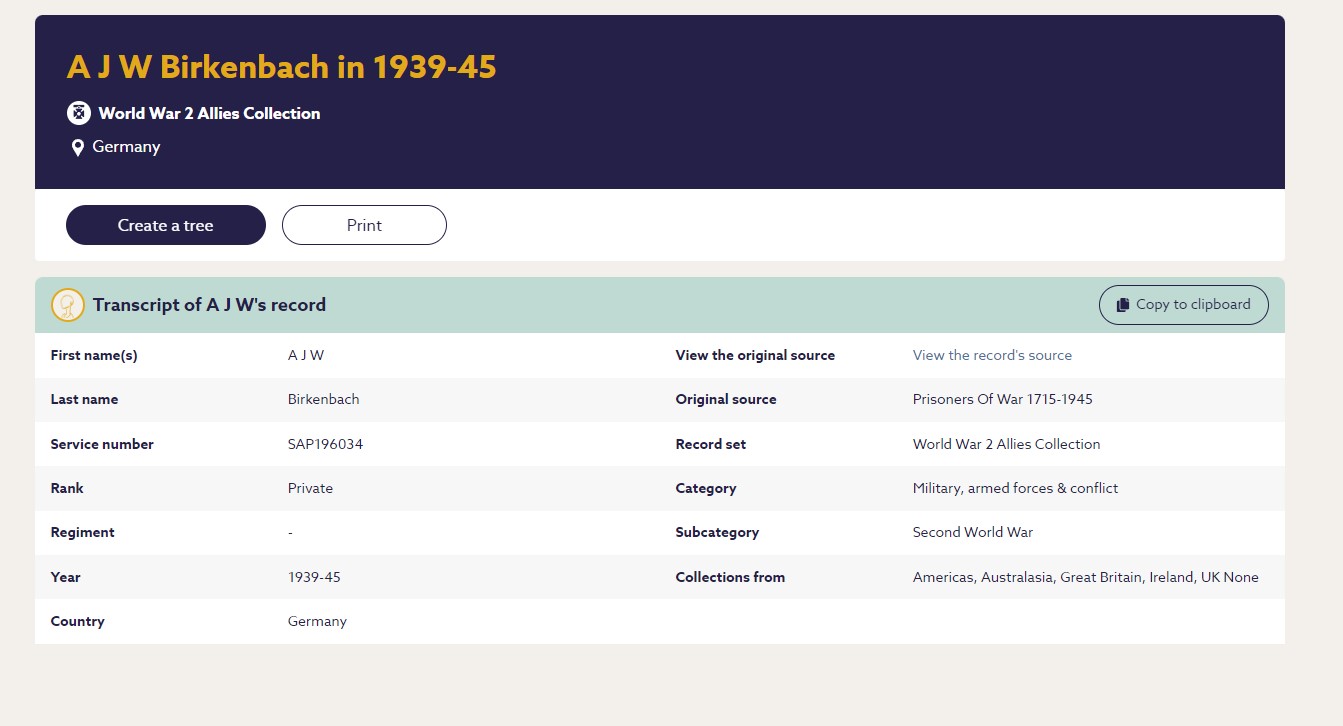The image size is (1343, 726).
Task: Click the Create a tree button
Action: tap(166, 225)
